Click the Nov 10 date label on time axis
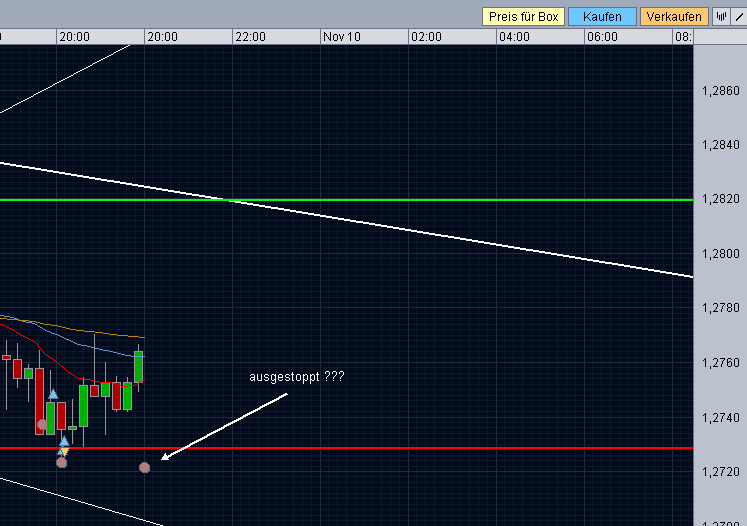 click(x=341, y=36)
